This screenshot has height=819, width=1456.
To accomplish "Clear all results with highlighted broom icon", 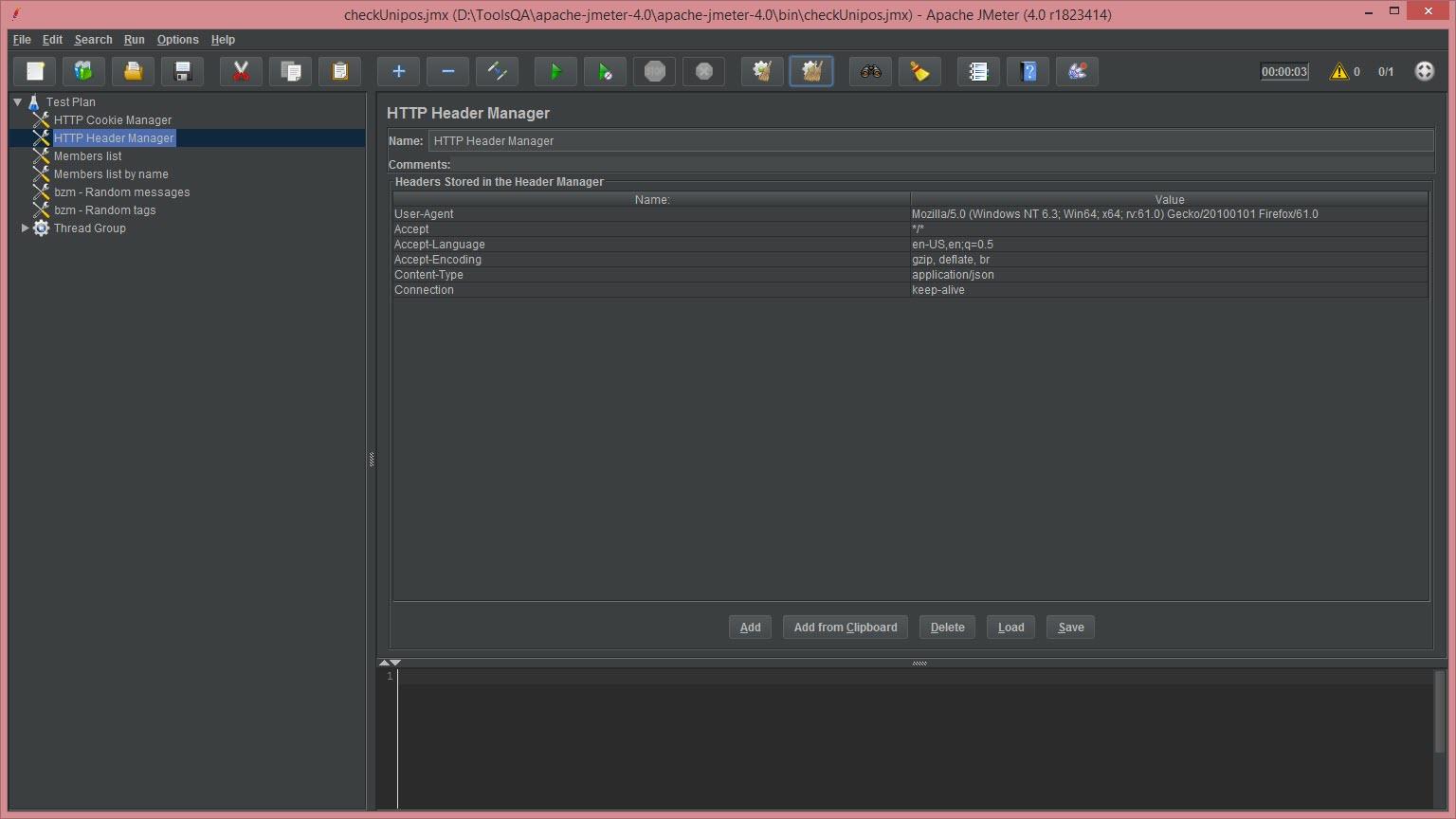I will click(812, 71).
